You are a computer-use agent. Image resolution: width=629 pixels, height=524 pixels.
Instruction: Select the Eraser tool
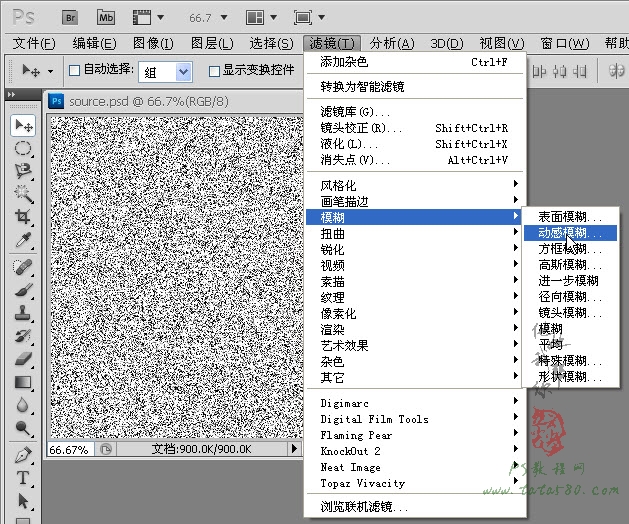(23, 359)
